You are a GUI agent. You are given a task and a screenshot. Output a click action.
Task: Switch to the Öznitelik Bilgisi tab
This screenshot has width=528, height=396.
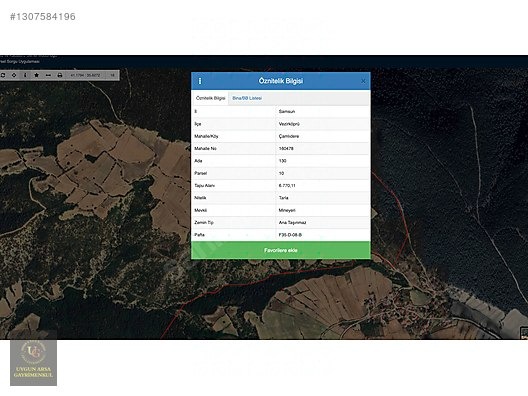pos(210,98)
